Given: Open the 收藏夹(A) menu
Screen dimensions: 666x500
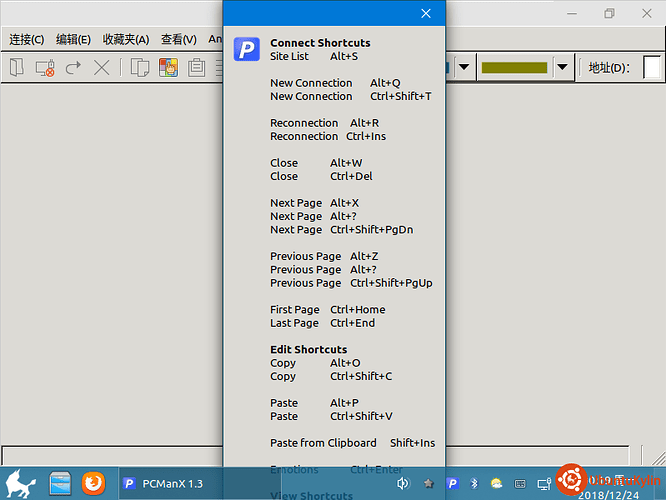Looking at the screenshot, I should [x=126, y=40].
